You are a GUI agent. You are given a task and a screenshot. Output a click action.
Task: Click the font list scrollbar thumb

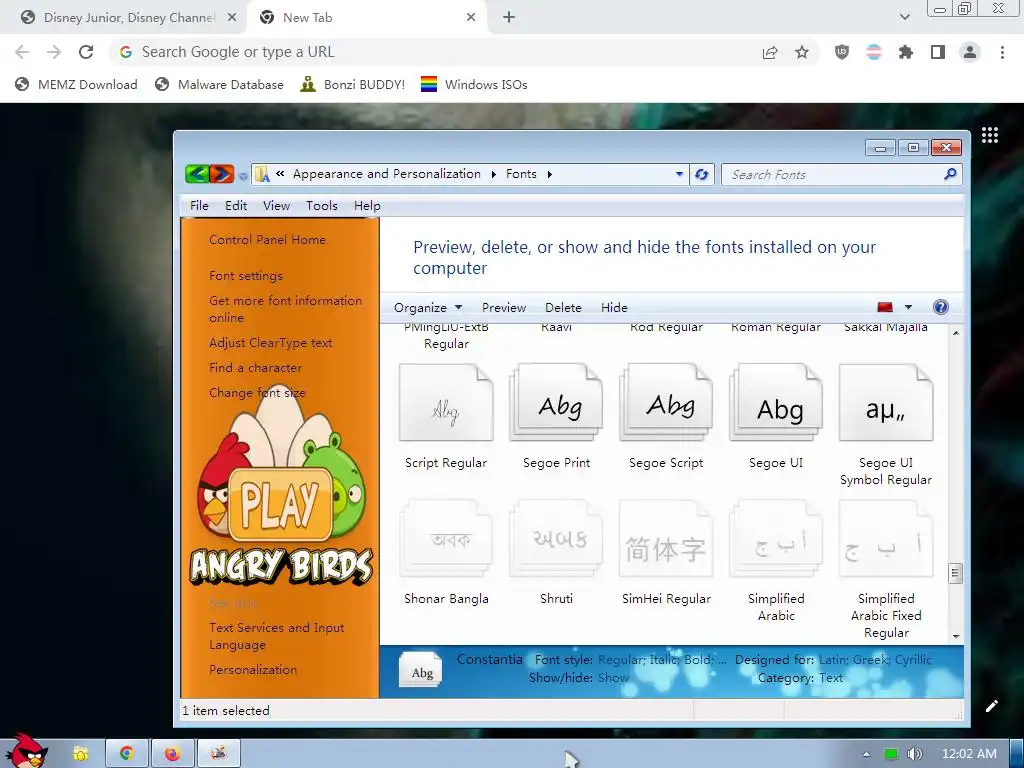pos(955,573)
